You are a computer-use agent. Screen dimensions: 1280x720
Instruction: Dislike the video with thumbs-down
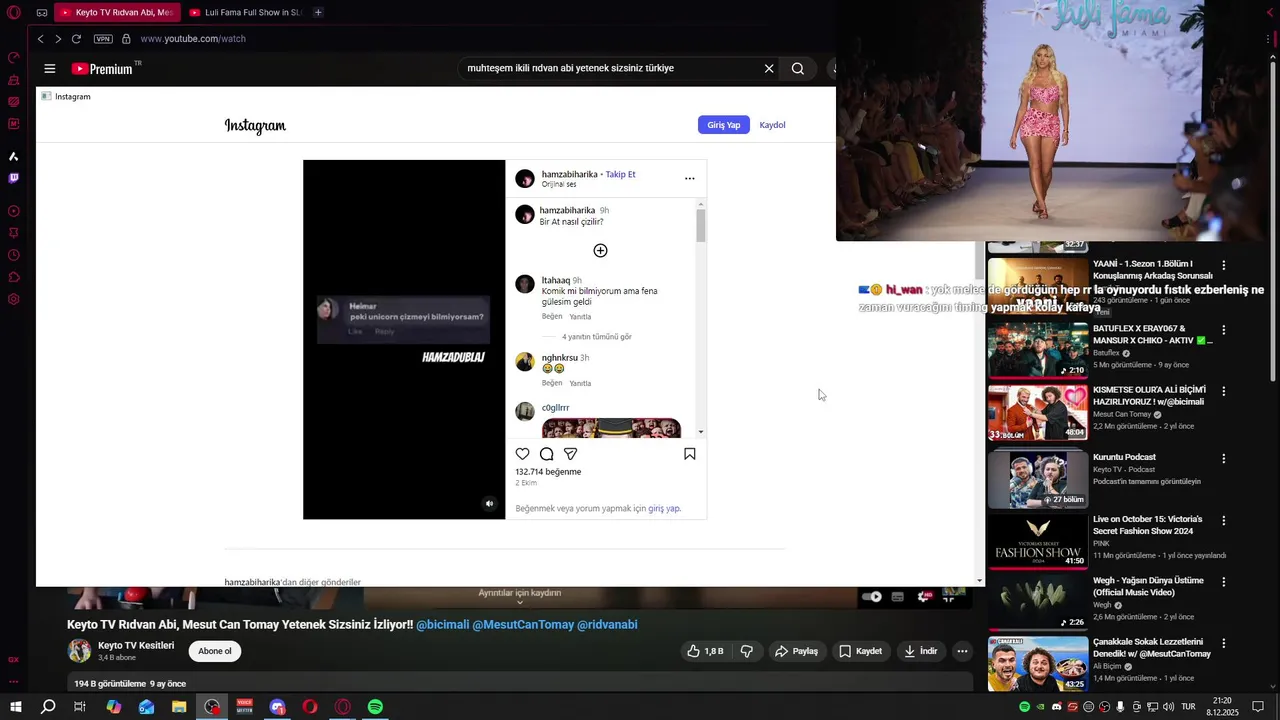747,651
